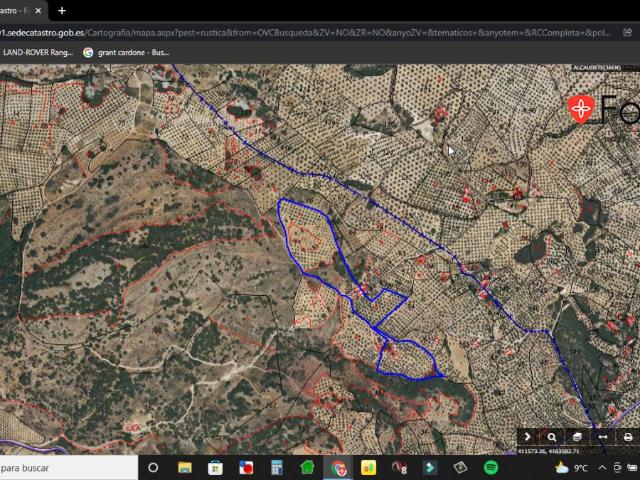Open the diamond-shaped app on the taskbar

[x=460, y=467]
